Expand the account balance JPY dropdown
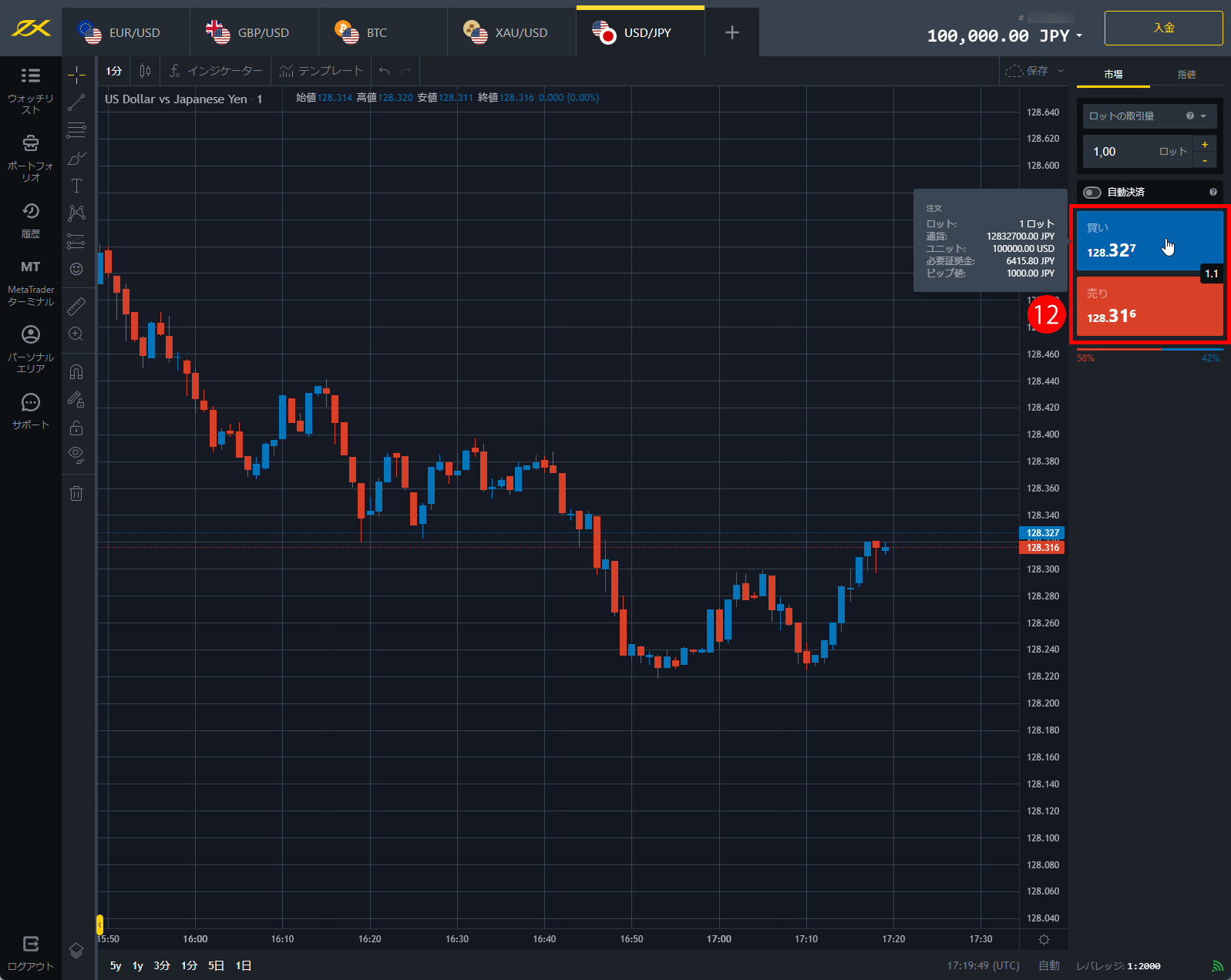 click(1079, 36)
